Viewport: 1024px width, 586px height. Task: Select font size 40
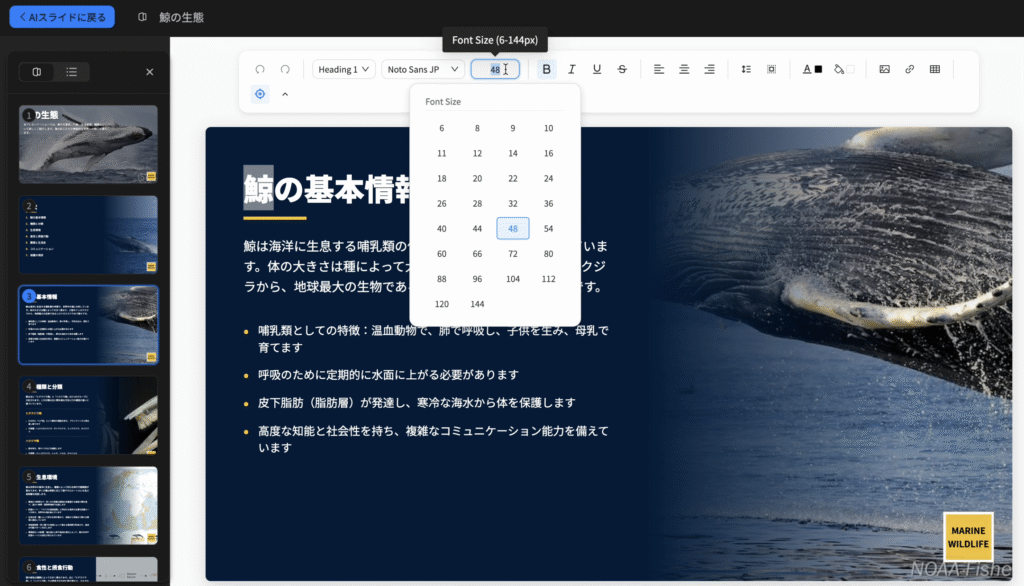[x=441, y=229]
